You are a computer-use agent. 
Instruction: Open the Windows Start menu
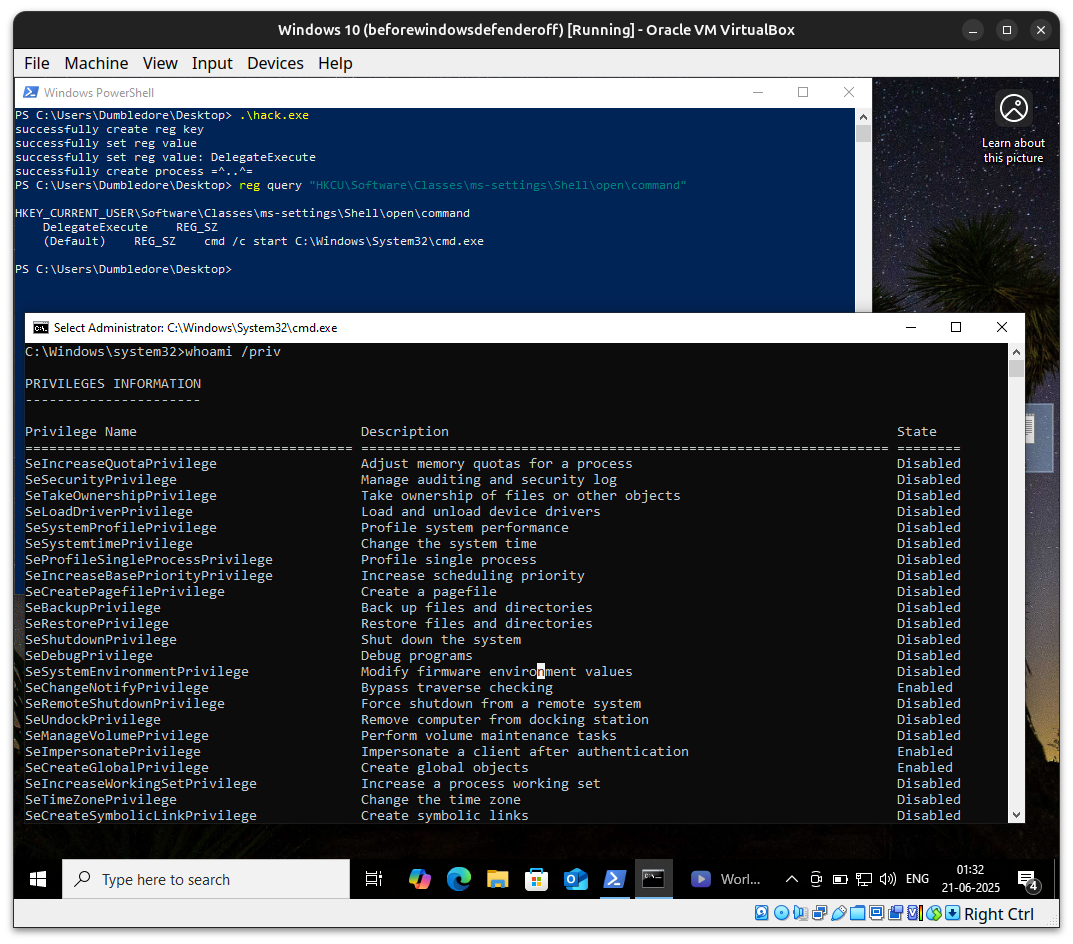click(38, 879)
